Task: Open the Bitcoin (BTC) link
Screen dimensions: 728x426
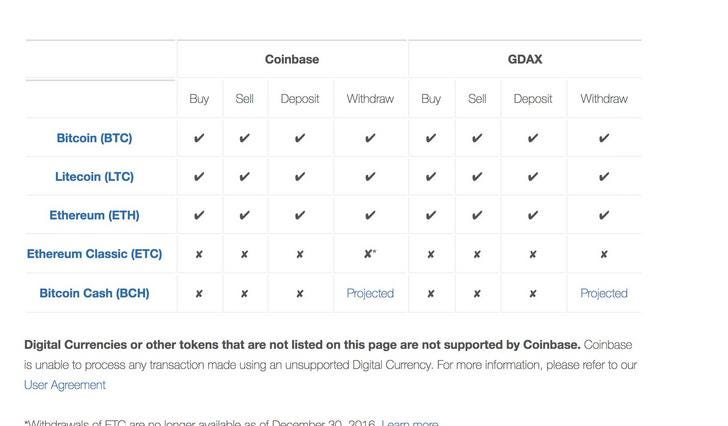Action: point(94,138)
